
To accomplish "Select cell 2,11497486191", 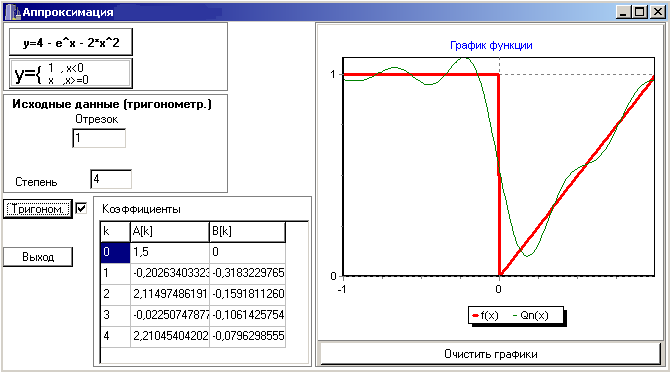I will (170, 294).
